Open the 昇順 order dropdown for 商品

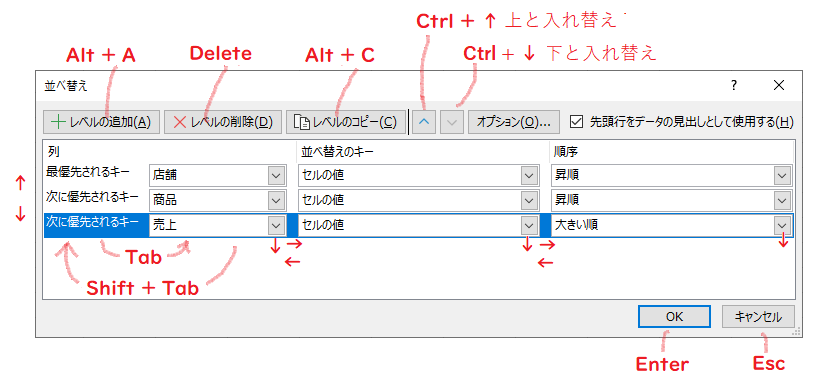782,200
